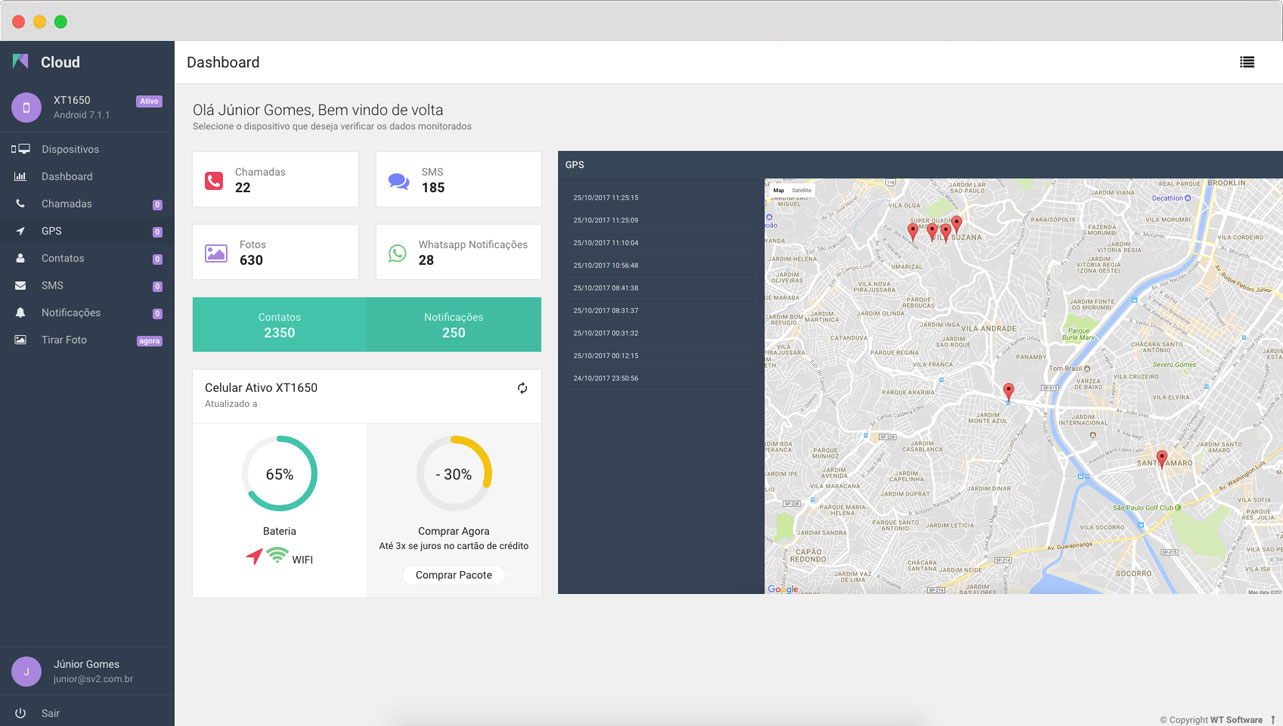The image size is (1283, 726).
Task: Go to Contatos in sidebar menu
Action: click(62, 258)
